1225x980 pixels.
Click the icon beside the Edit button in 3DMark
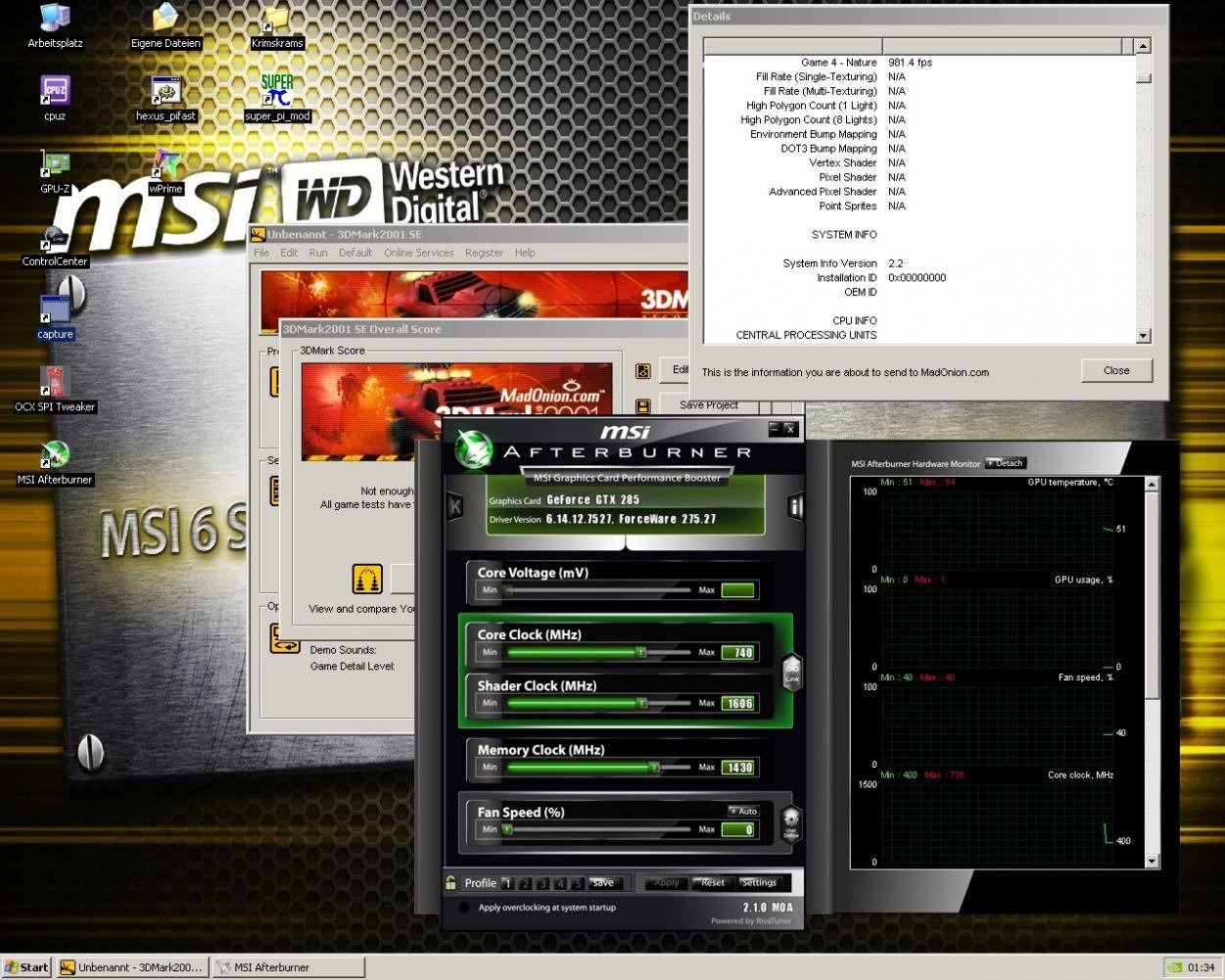pyautogui.click(x=643, y=371)
